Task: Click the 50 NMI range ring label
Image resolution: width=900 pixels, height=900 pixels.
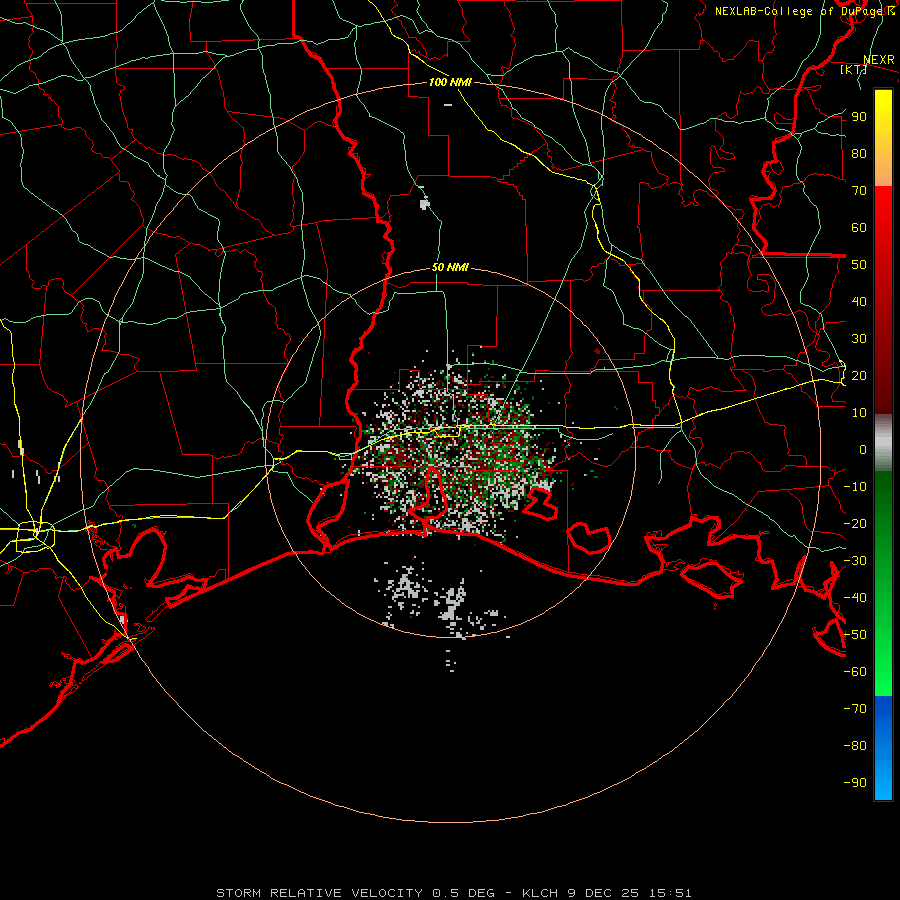Action: 450,267
